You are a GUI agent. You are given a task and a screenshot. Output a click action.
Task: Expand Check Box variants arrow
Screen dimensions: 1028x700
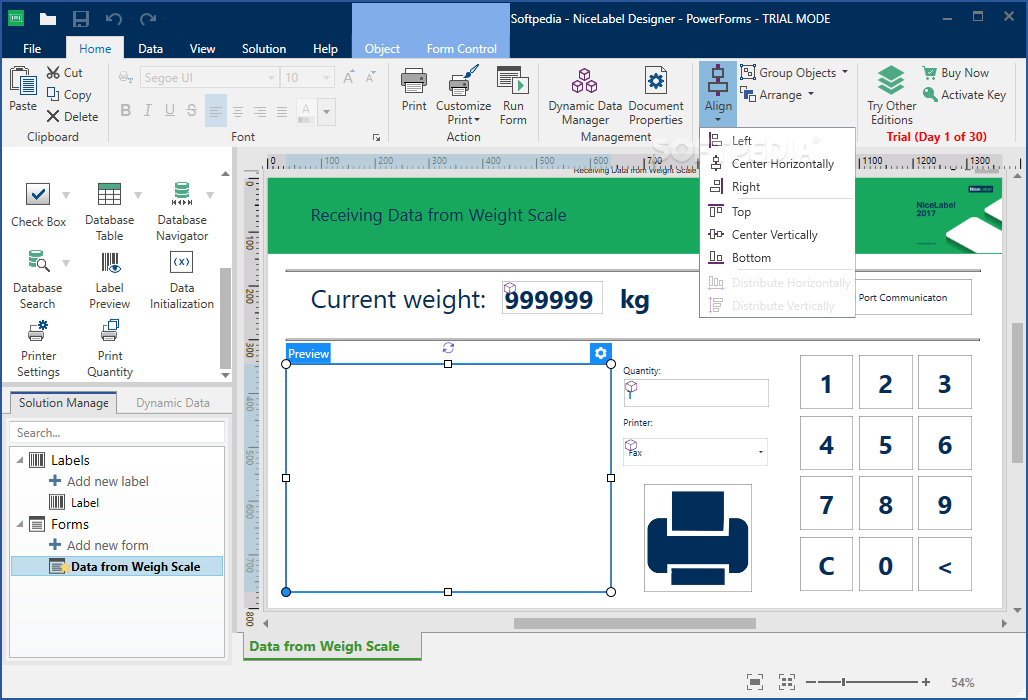click(66, 195)
